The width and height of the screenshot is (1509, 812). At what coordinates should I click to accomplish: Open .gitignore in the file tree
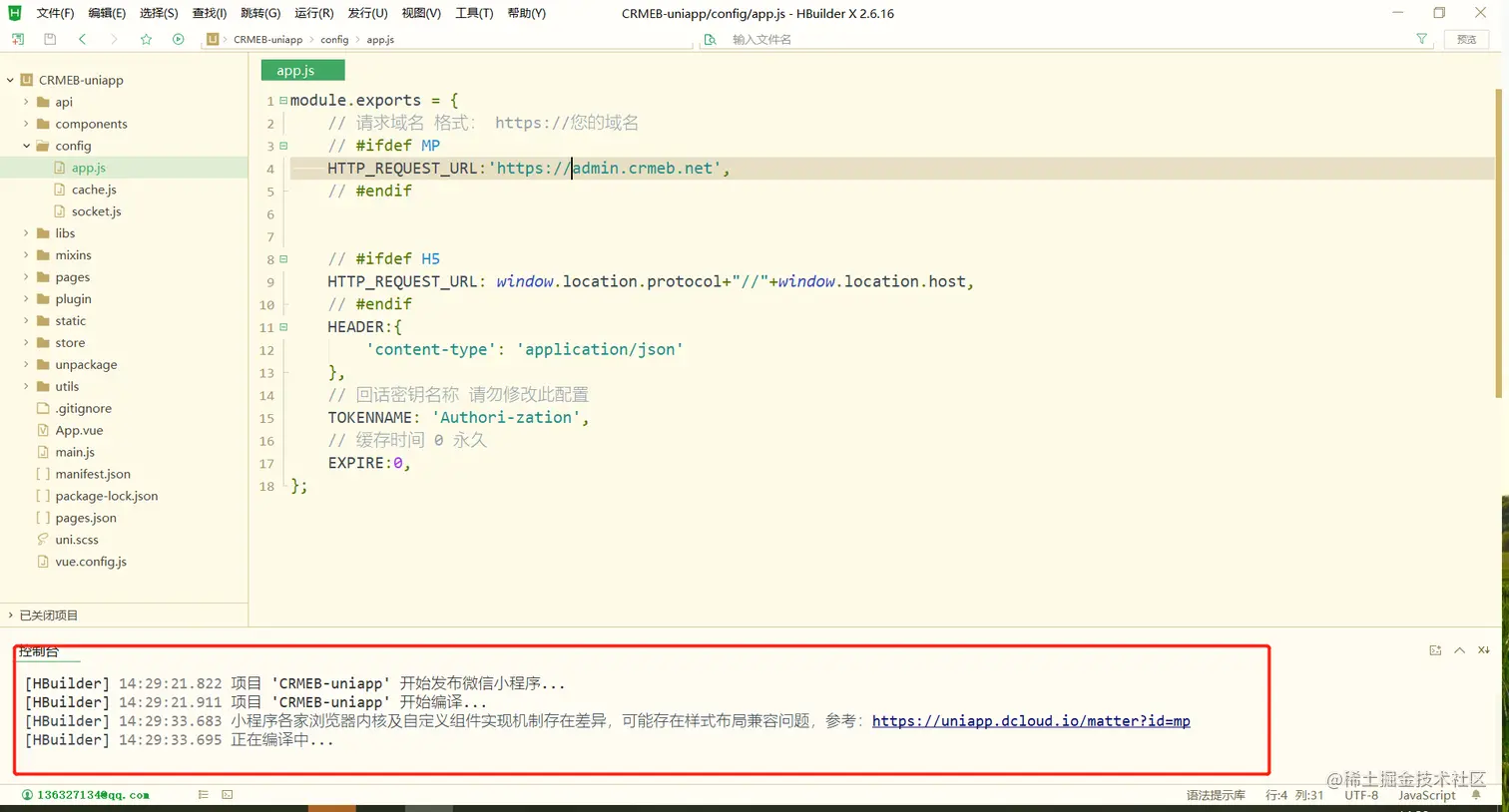pyautogui.click(x=84, y=408)
